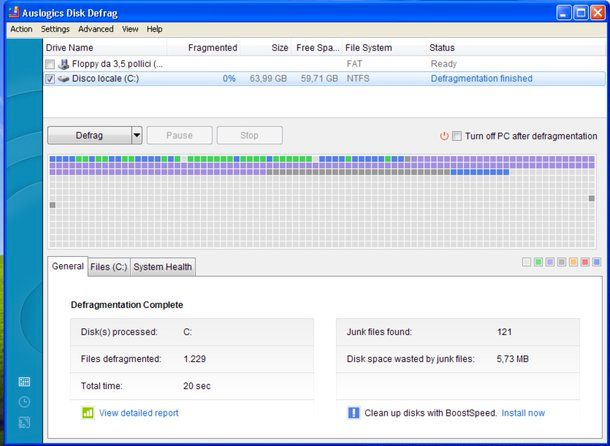
Task: Click the Files defragmented value 1.229
Action: 195,359
